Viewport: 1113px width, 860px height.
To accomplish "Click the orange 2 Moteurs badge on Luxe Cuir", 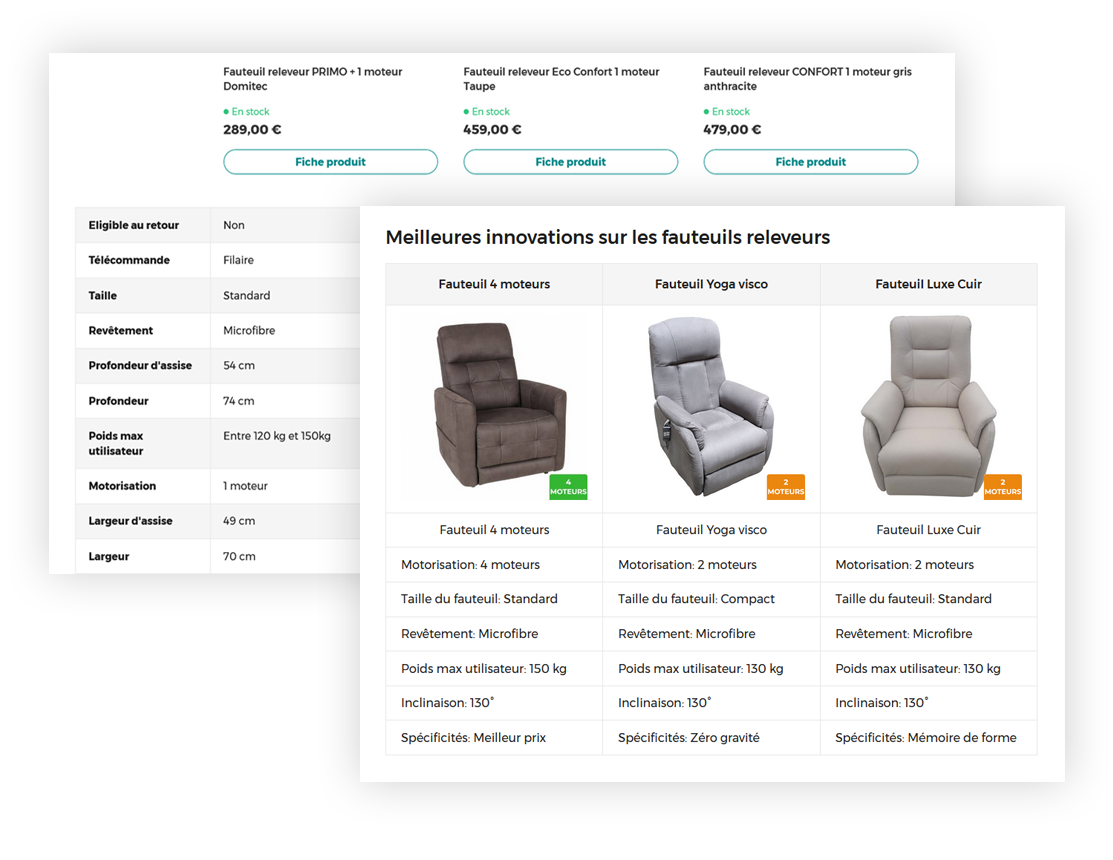I will 1002,487.
